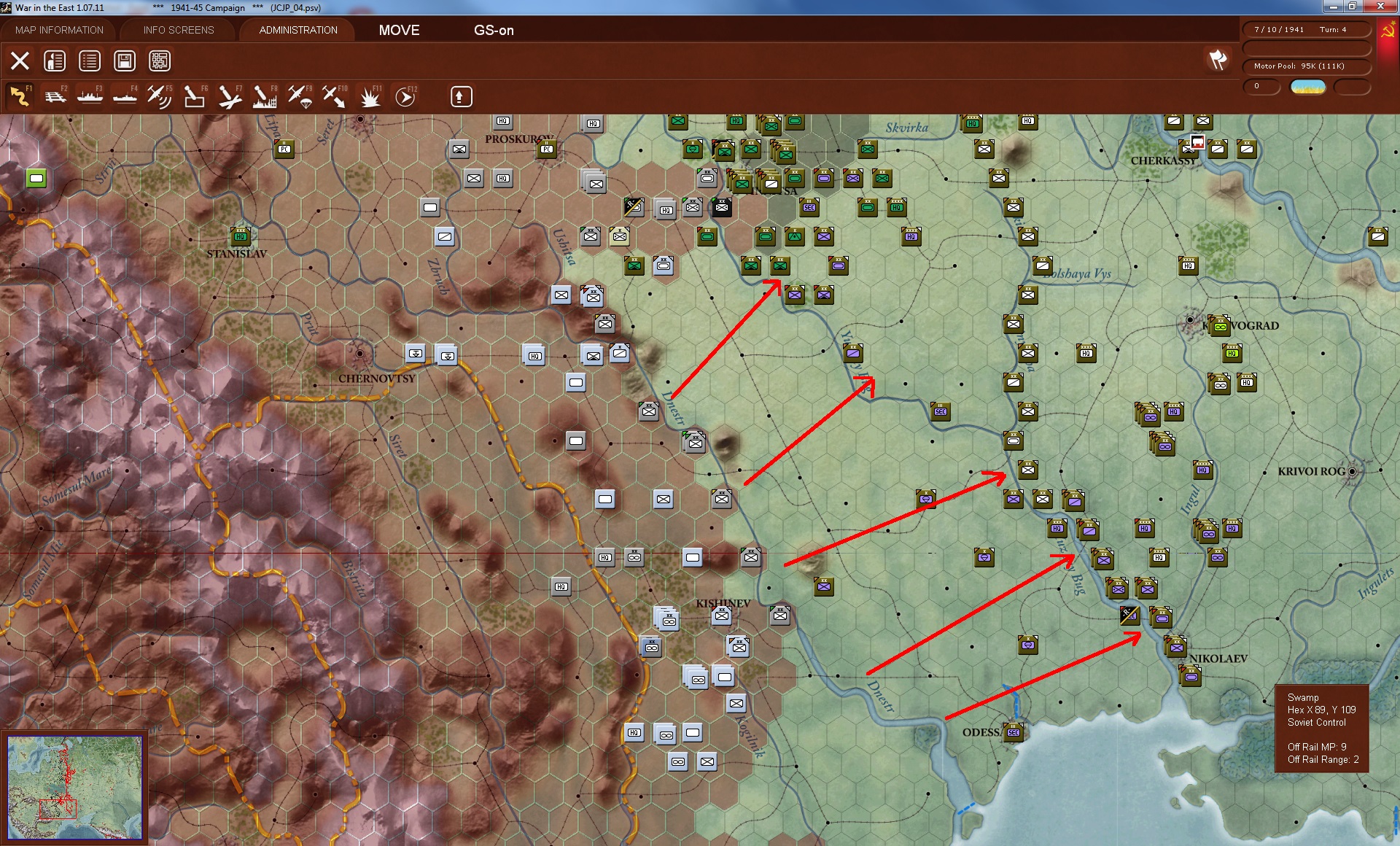Screen dimensions: 1400x846
Task: Open the game options list icon
Action: 90,61
